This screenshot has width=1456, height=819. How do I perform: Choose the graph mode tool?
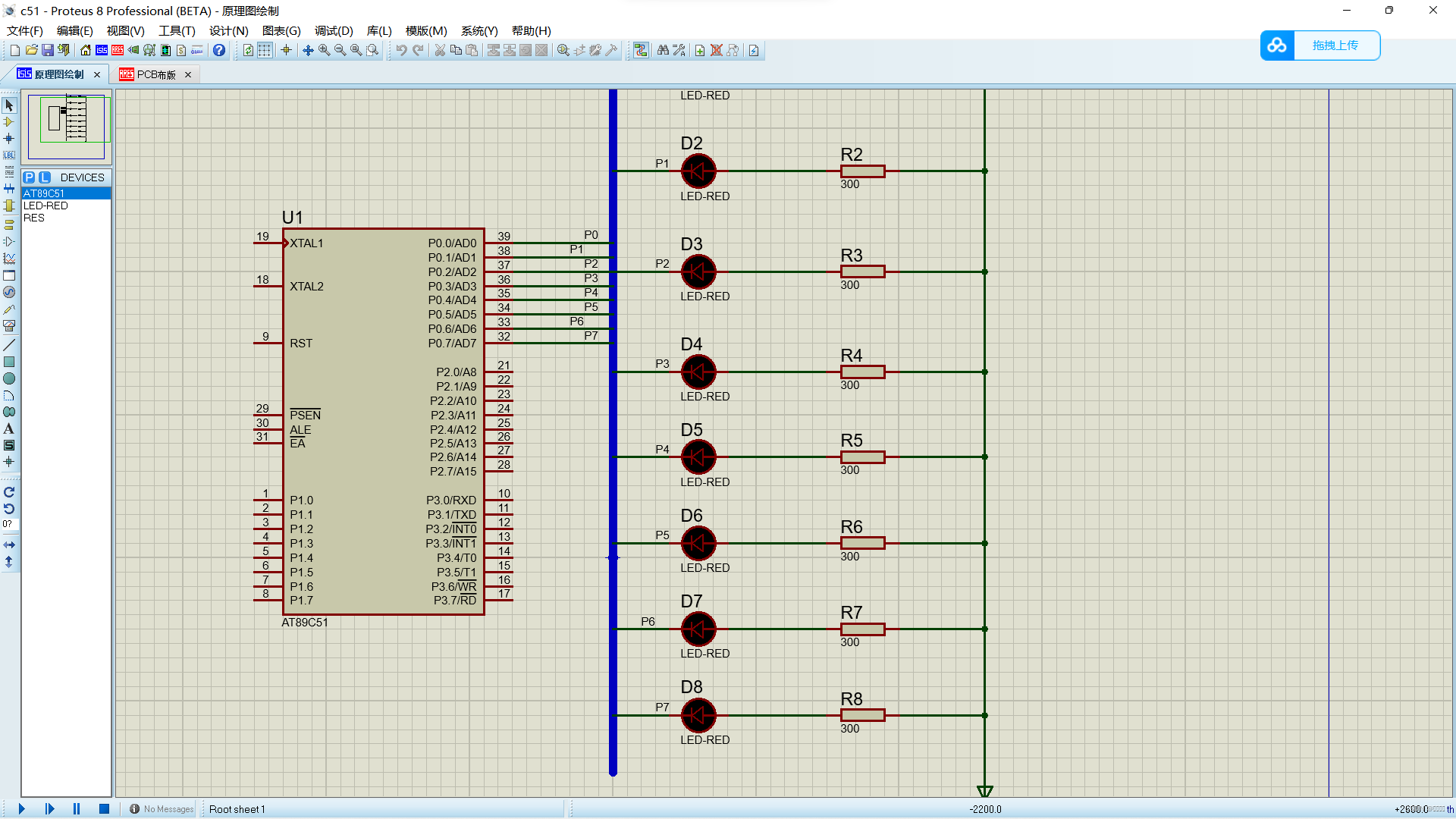9,259
